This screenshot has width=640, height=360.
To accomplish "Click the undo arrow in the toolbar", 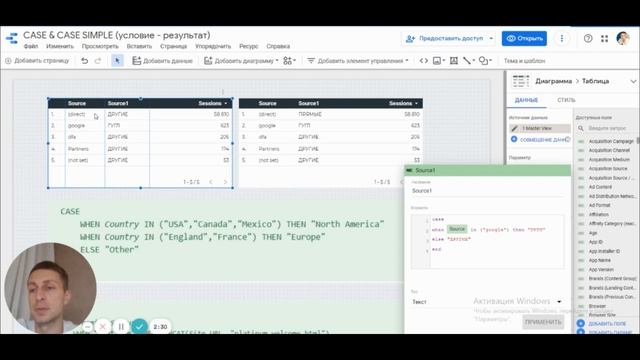I will (x=84, y=61).
